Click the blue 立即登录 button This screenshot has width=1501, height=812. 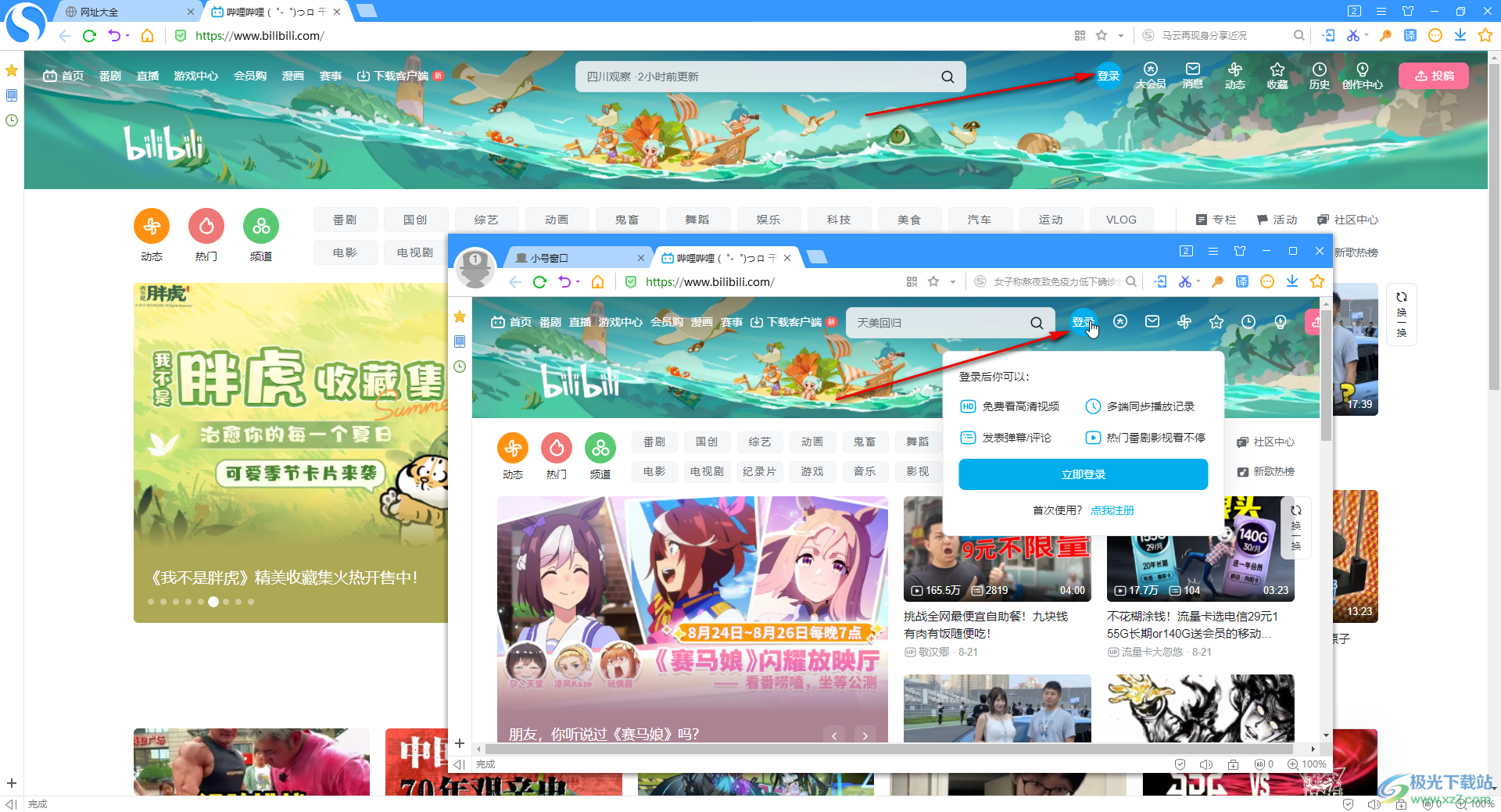[x=1084, y=474]
